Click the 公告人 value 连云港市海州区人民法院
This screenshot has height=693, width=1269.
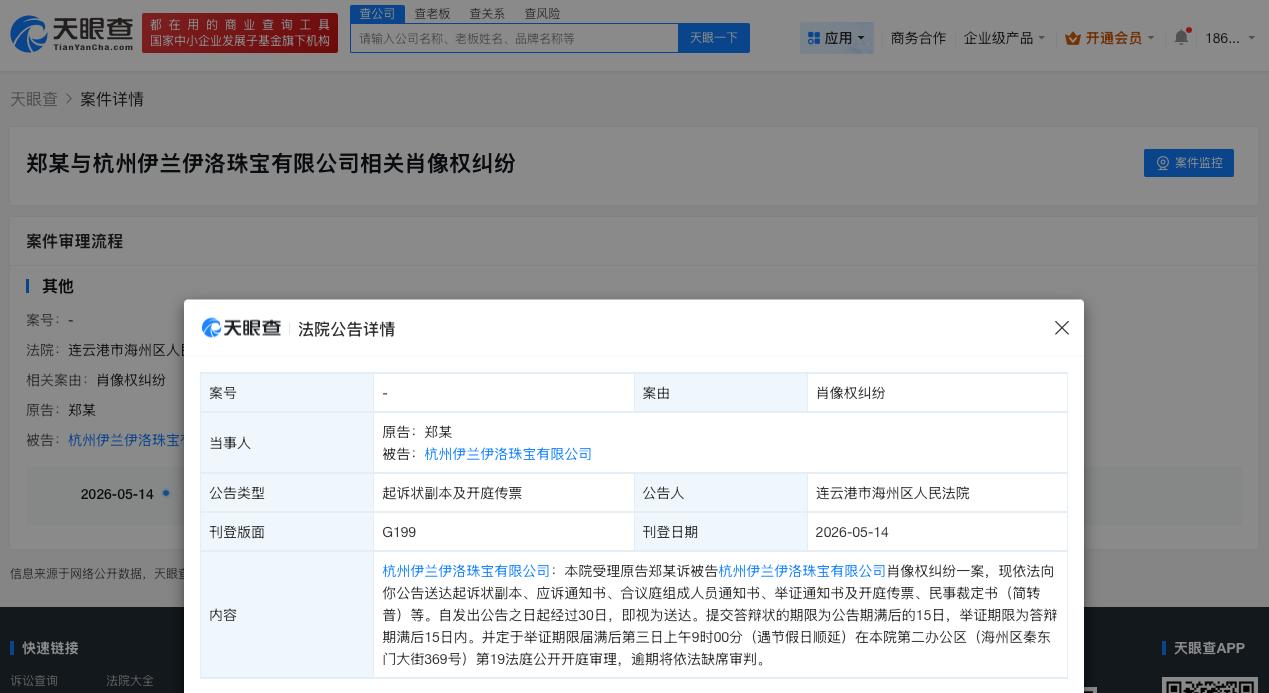click(892, 493)
